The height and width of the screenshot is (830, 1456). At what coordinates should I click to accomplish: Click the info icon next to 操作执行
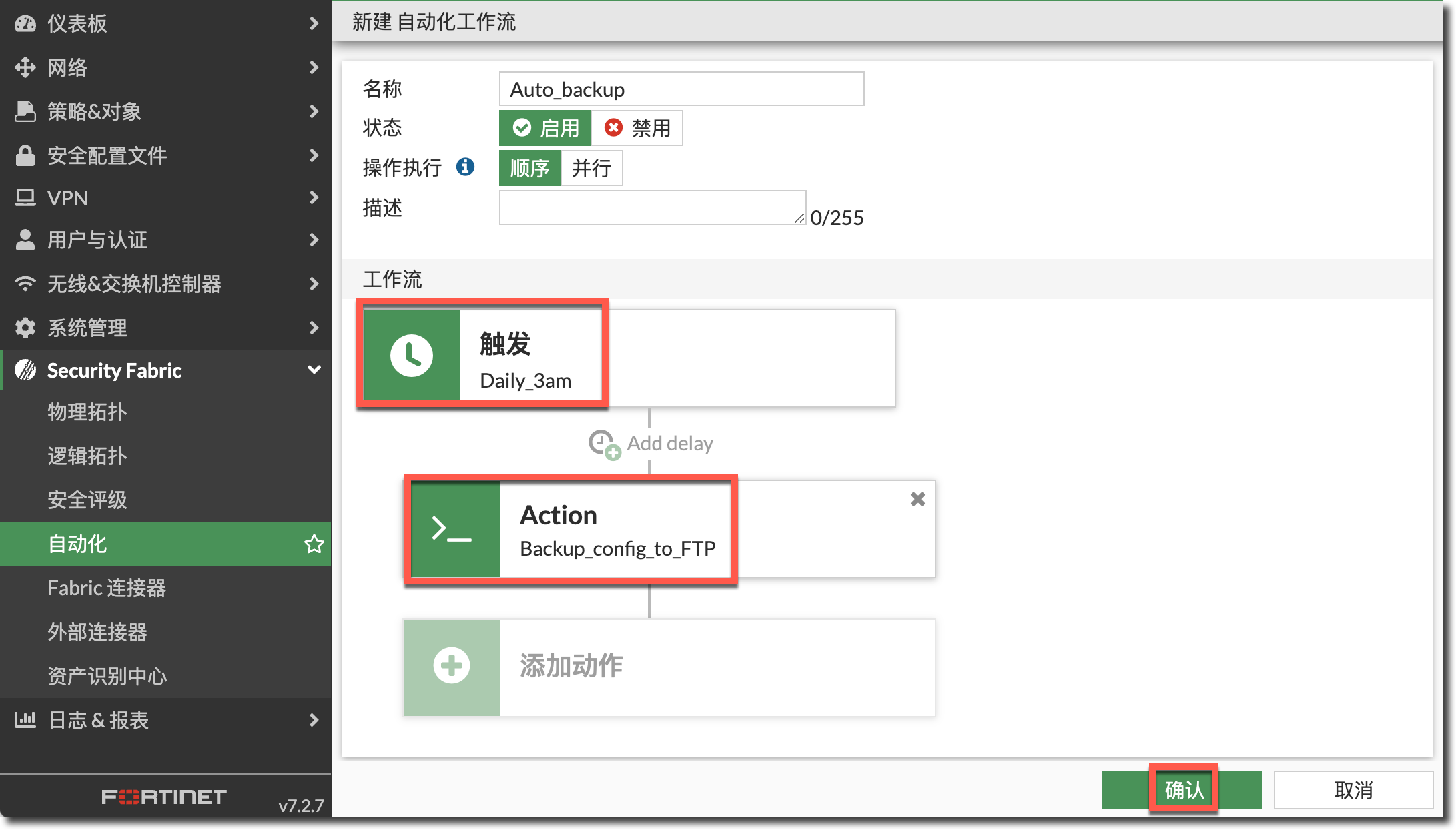(x=466, y=168)
